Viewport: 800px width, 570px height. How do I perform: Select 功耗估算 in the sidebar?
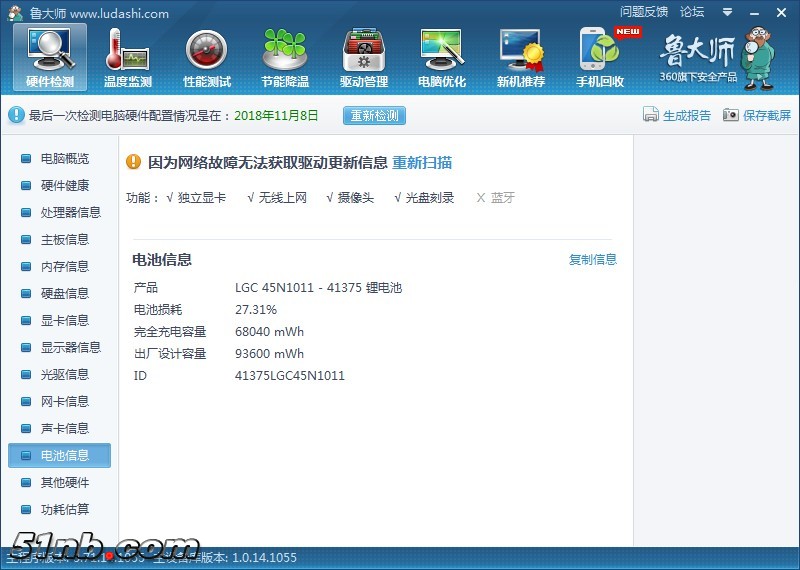click(64, 509)
